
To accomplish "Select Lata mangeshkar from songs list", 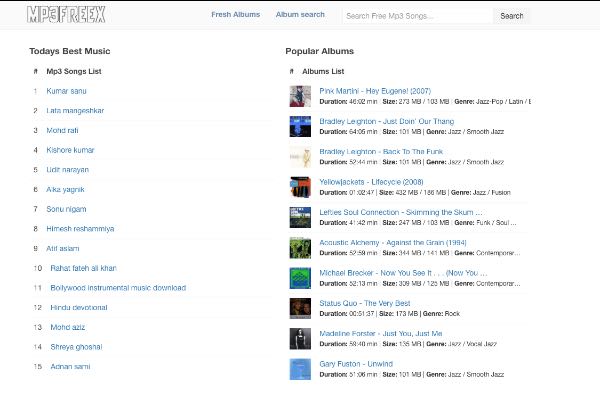I will click(x=75, y=110).
